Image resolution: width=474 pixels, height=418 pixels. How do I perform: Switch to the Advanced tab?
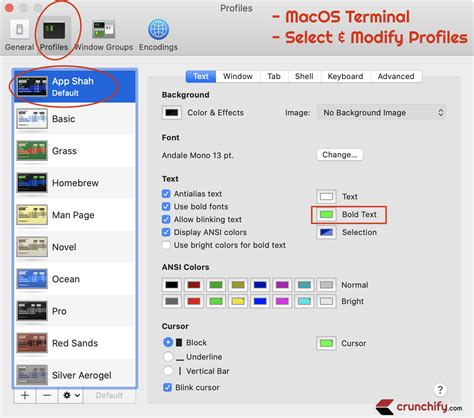pos(396,76)
